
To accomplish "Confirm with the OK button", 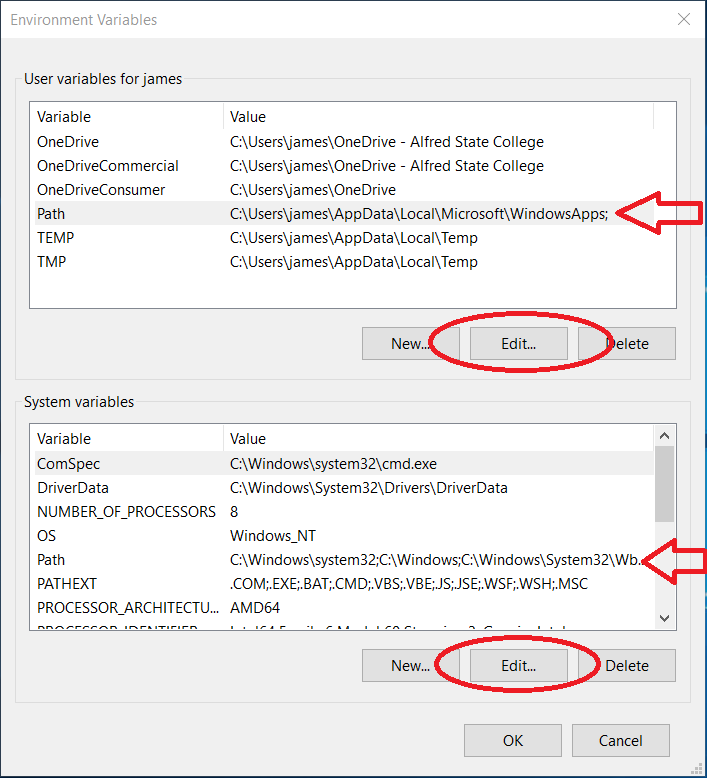I will coord(513,740).
